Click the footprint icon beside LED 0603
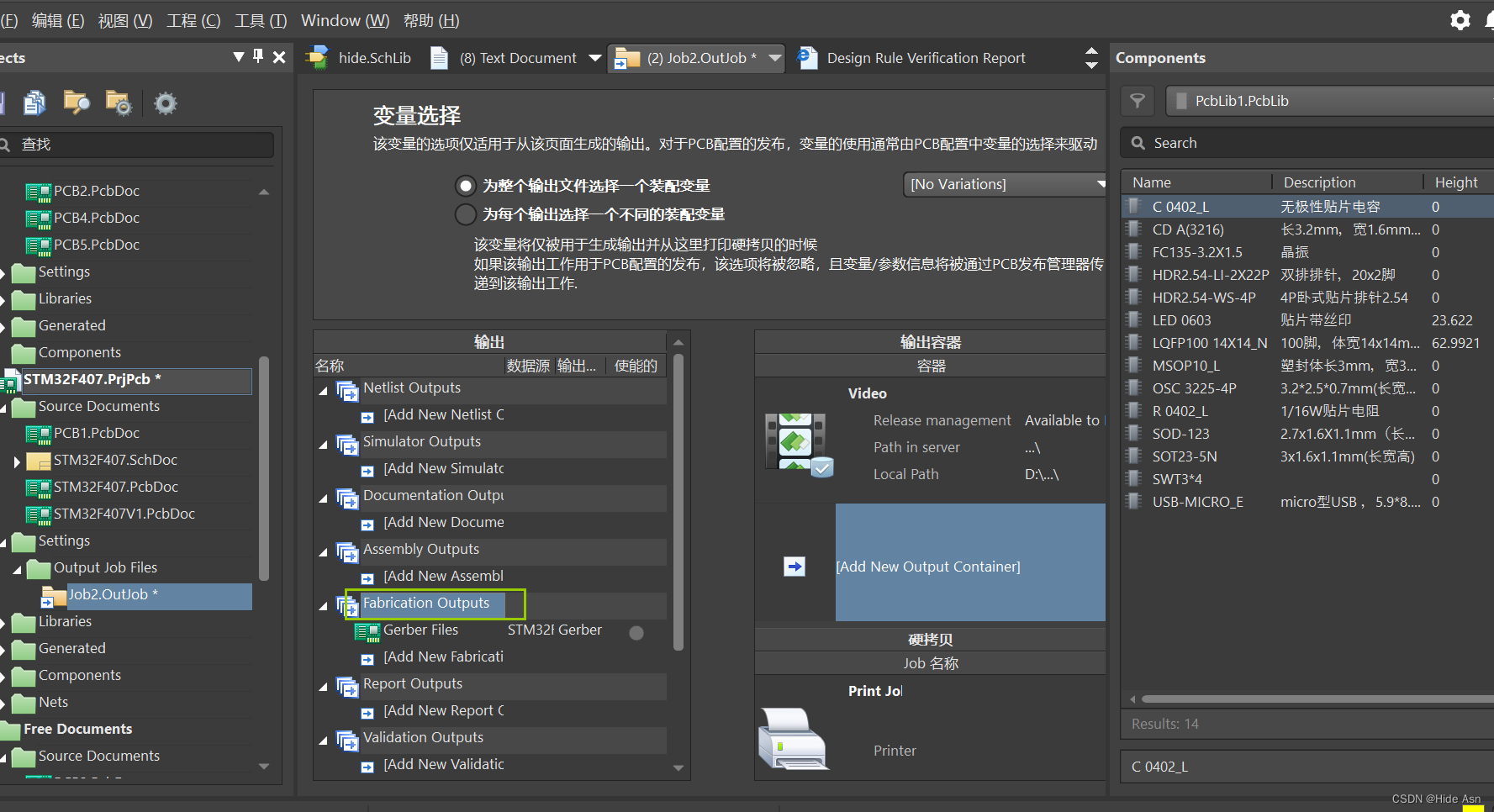1494x812 pixels. point(1134,319)
